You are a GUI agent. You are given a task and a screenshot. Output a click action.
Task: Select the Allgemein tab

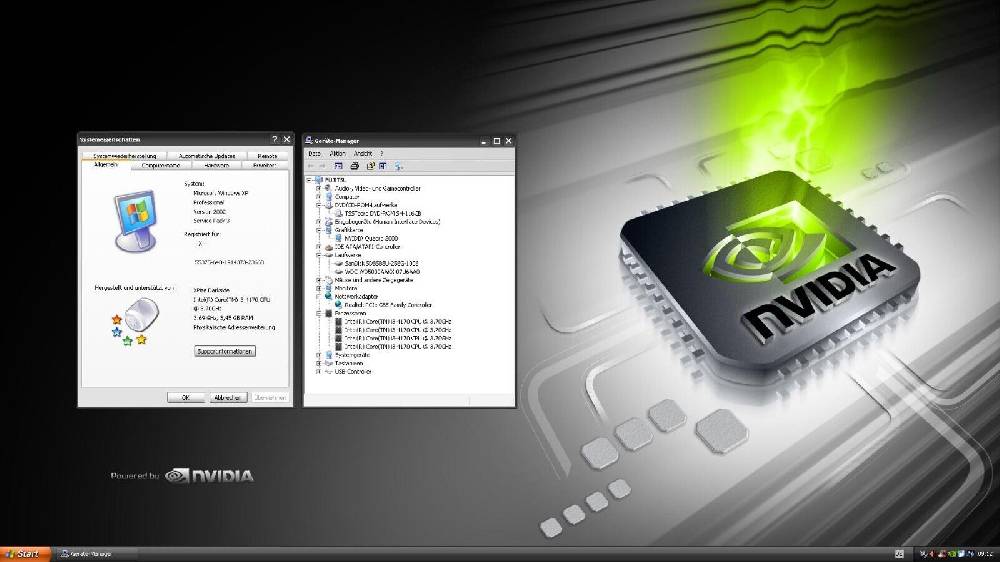tap(106, 165)
